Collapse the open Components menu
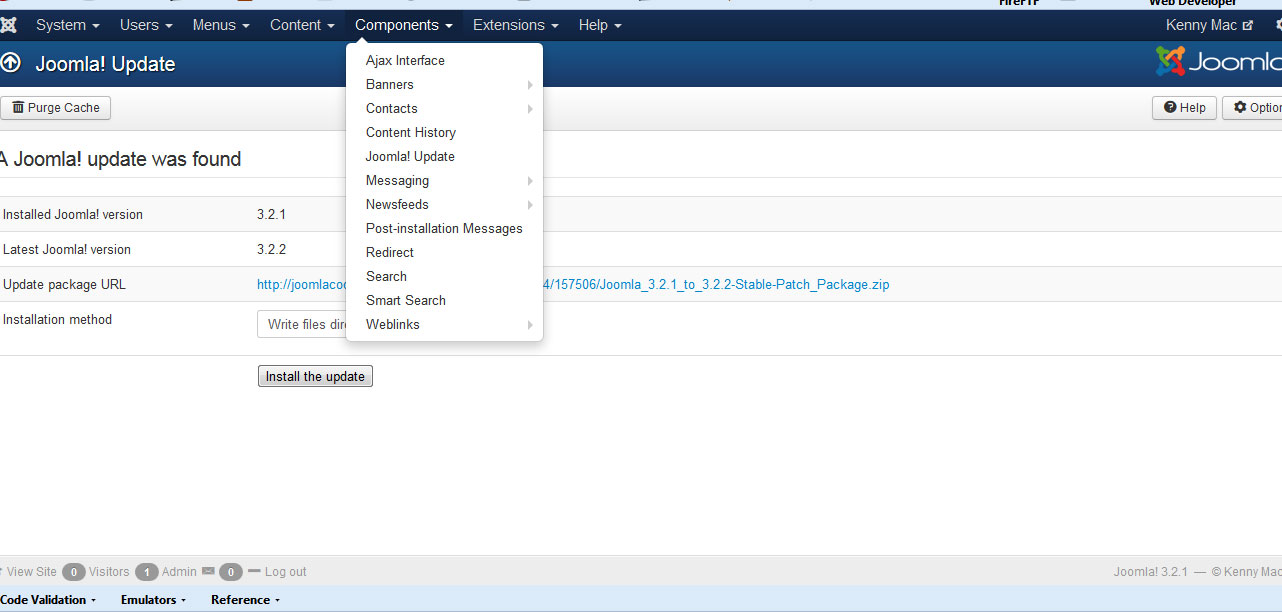Screen dimensions: 1282x612 click(x=404, y=25)
